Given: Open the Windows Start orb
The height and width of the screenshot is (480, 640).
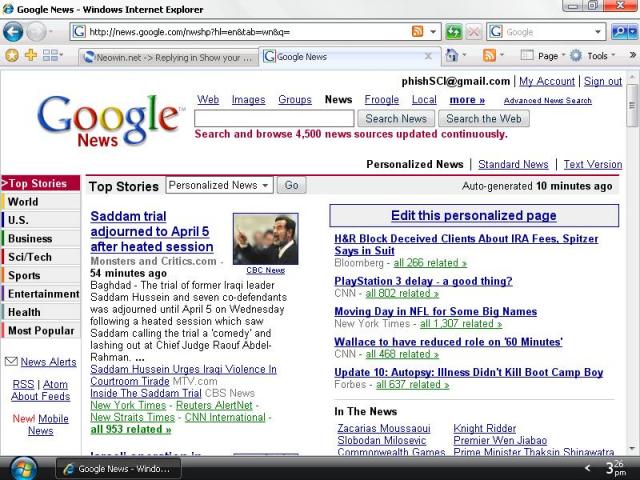Looking at the screenshot, I should 23,468.
